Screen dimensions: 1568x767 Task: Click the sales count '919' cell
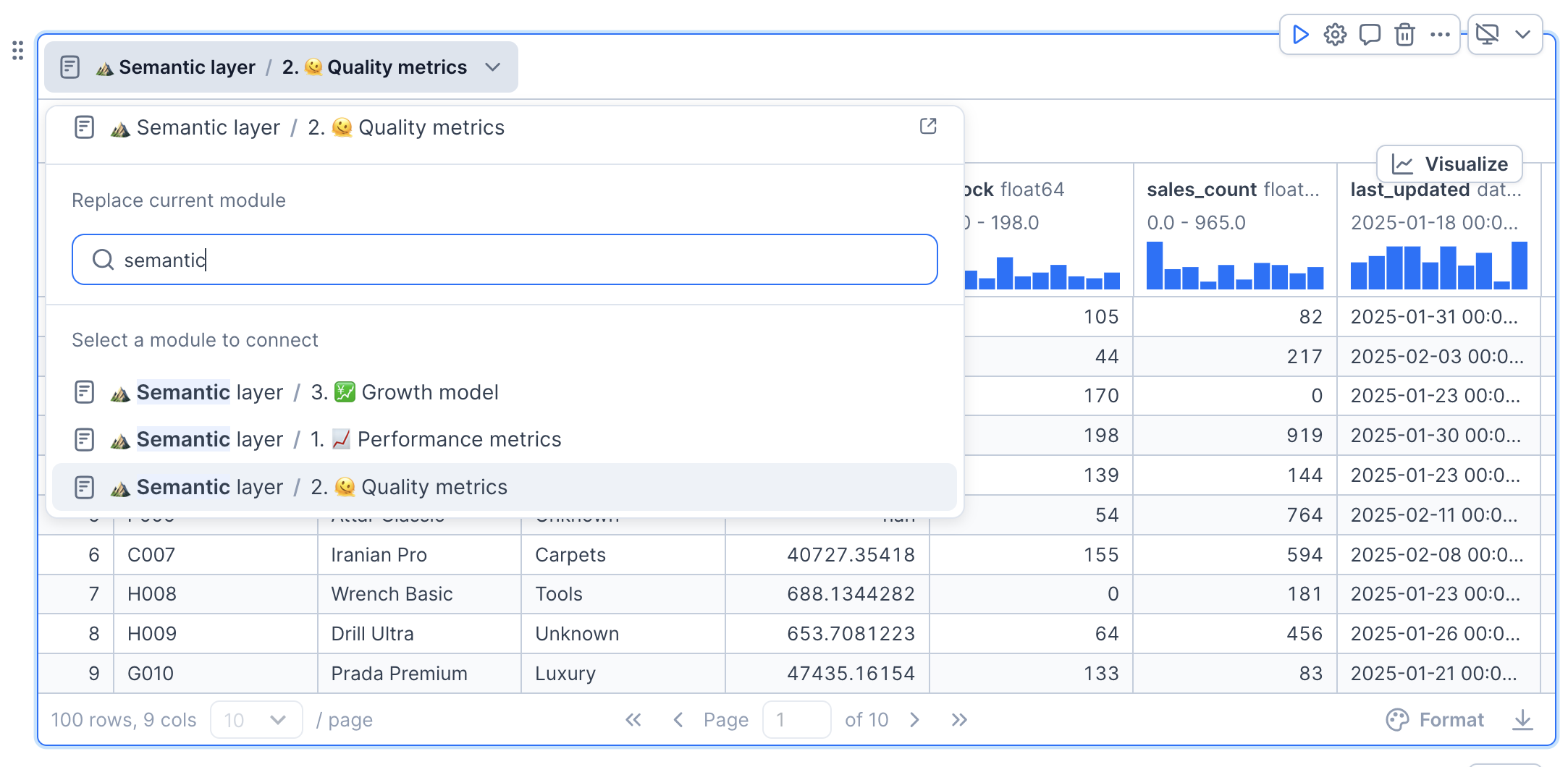coord(1235,436)
